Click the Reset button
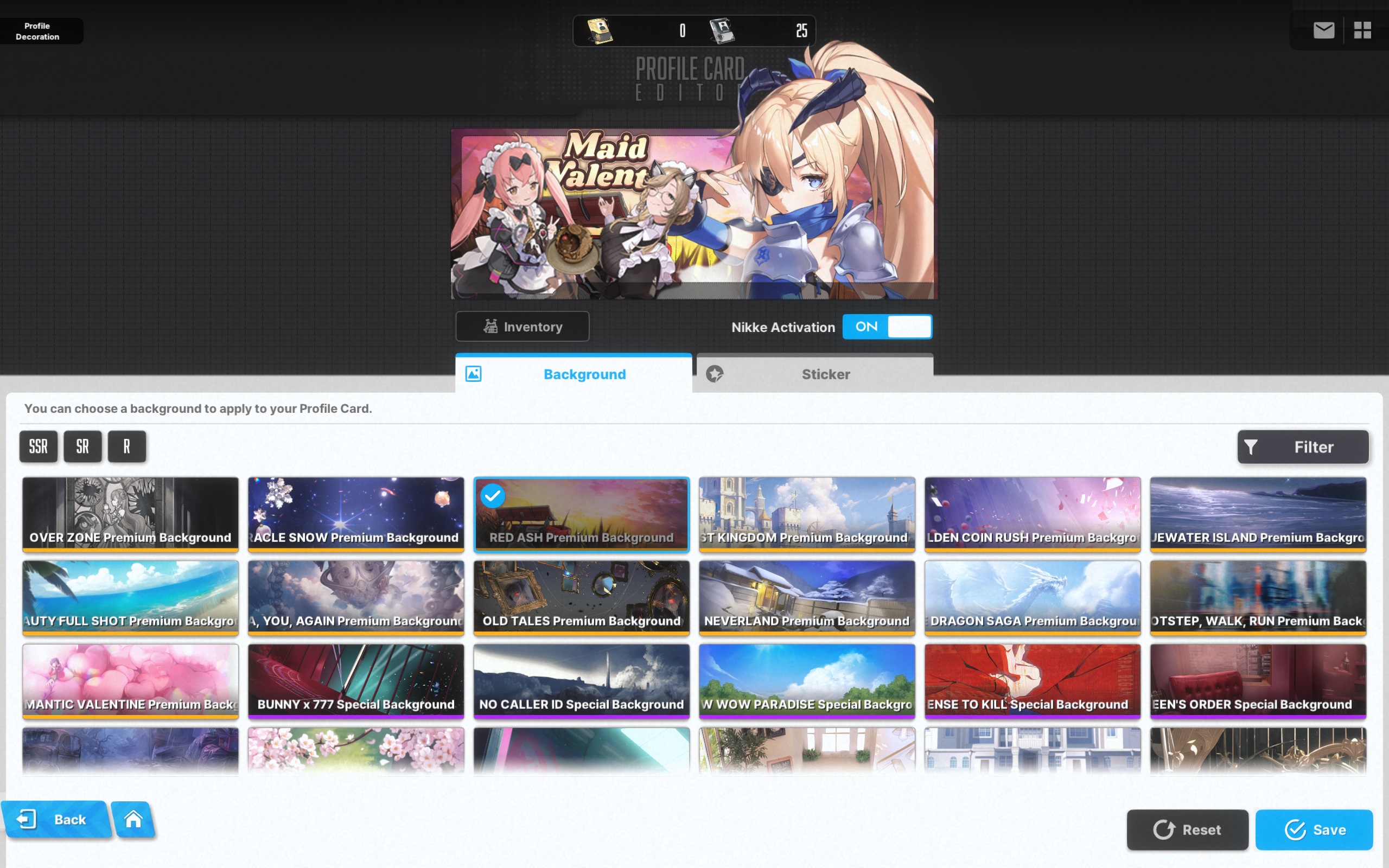 tap(1187, 829)
